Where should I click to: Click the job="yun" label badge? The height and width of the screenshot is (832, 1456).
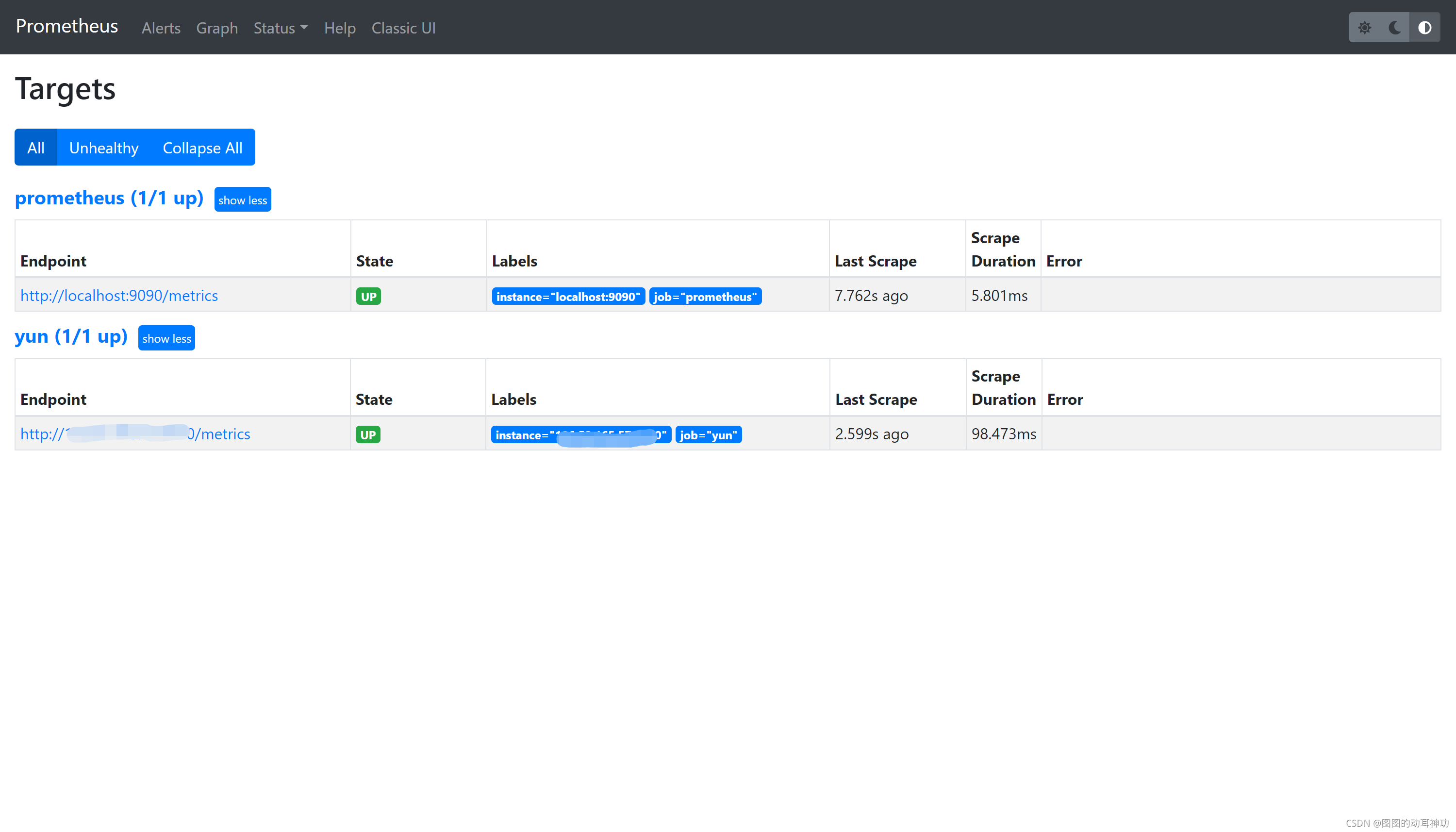click(x=708, y=435)
